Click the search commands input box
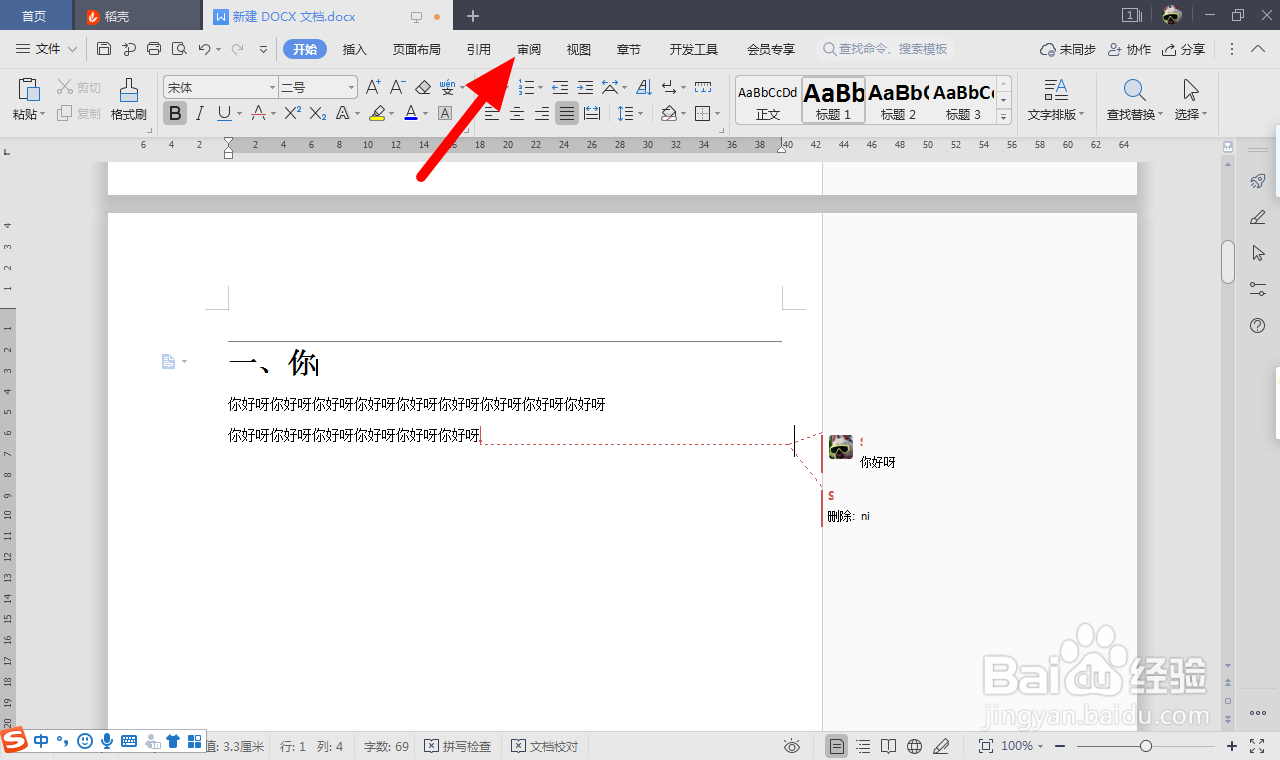This screenshot has width=1280, height=760. click(887, 49)
